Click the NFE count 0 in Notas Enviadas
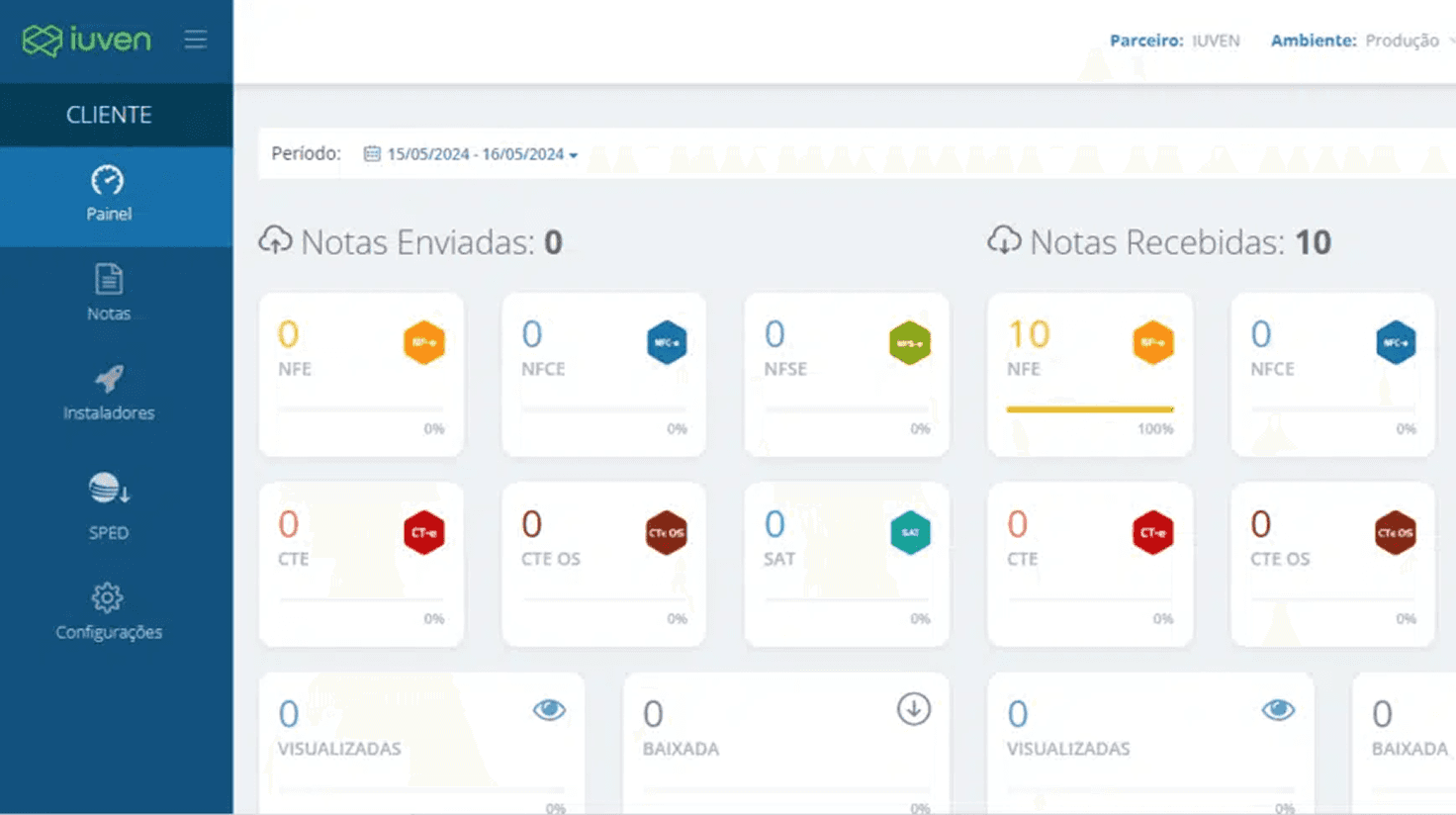The height and width of the screenshot is (815, 1456). (288, 334)
